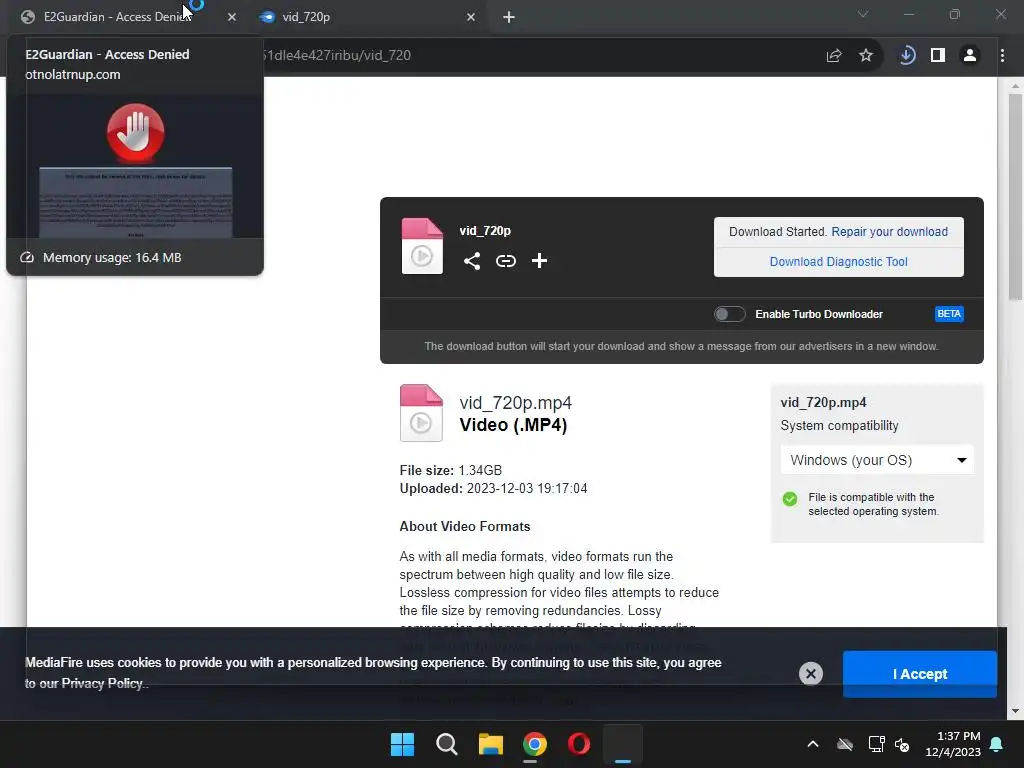Viewport: 1024px width, 768px height.
Task: Click the network tray icon
Action: pos(876,744)
